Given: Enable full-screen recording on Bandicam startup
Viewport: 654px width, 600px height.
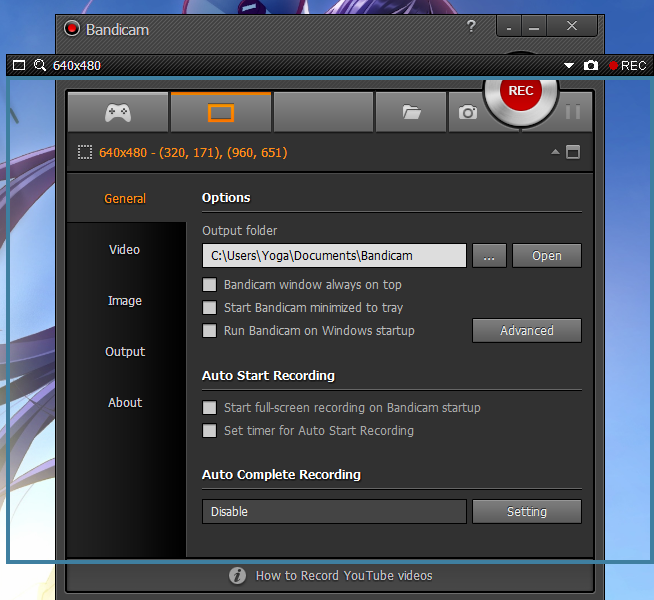Looking at the screenshot, I should 209,407.
